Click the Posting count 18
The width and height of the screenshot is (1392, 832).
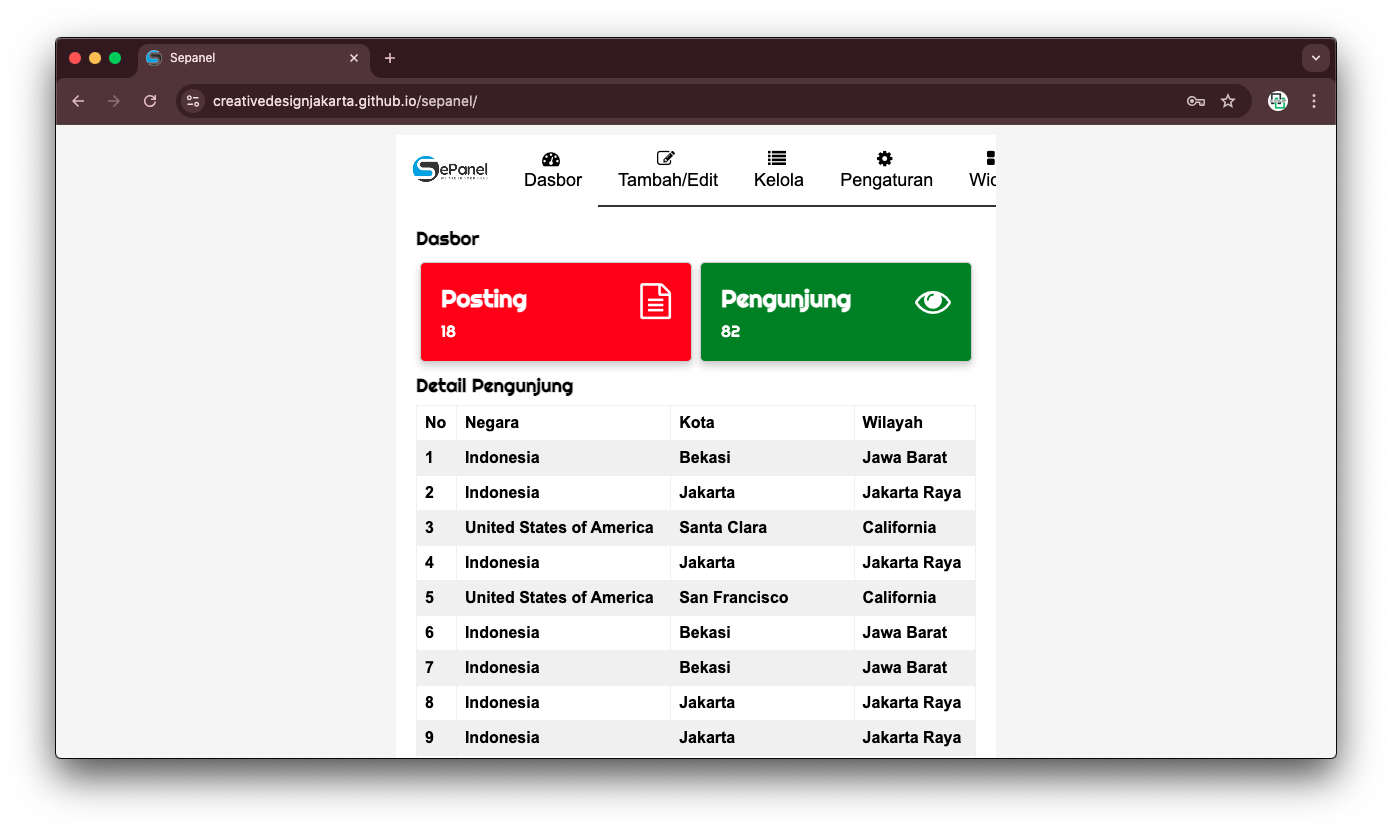[448, 332]
